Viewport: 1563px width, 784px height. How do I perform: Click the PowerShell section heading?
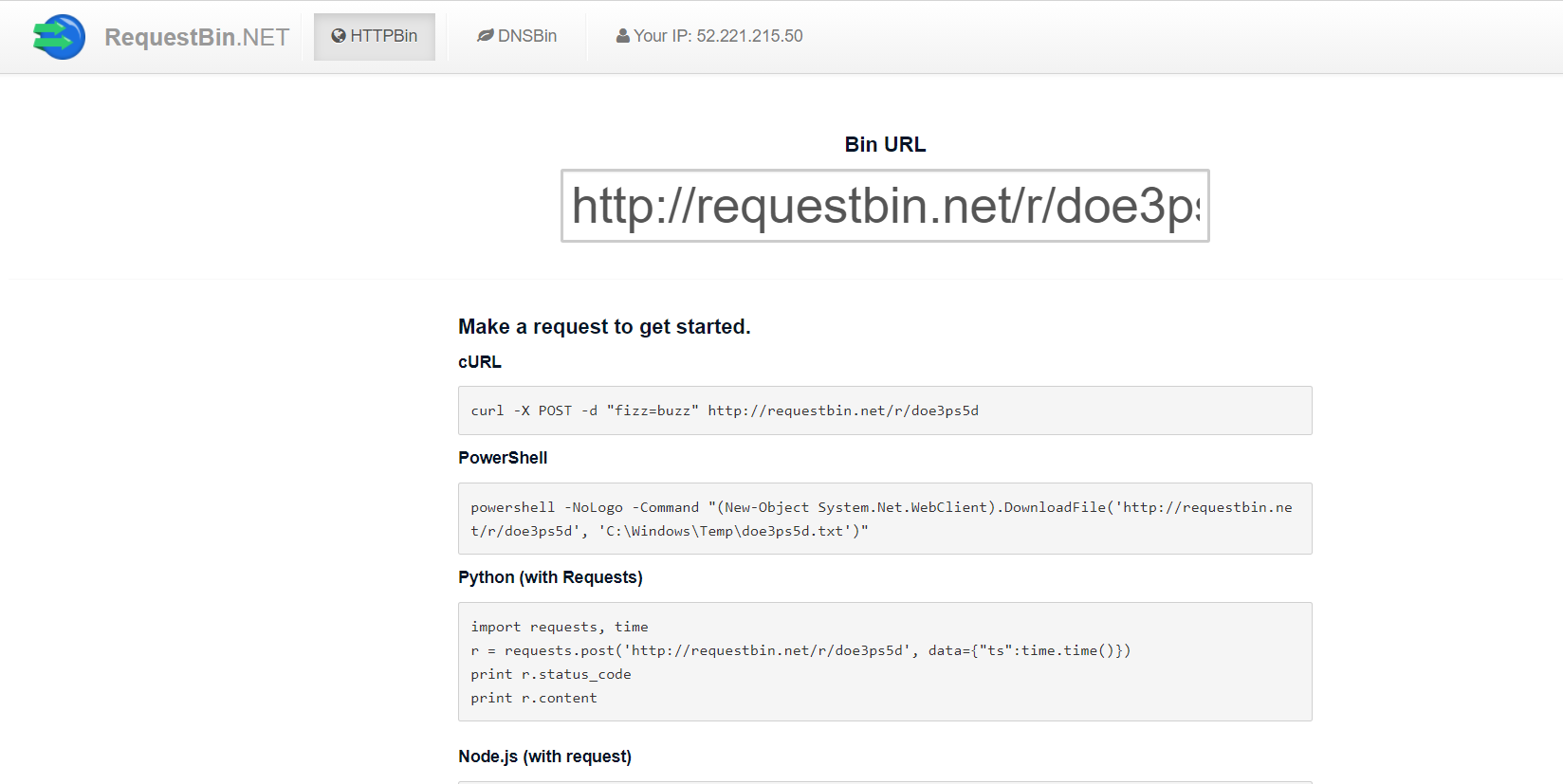[502, 458]
